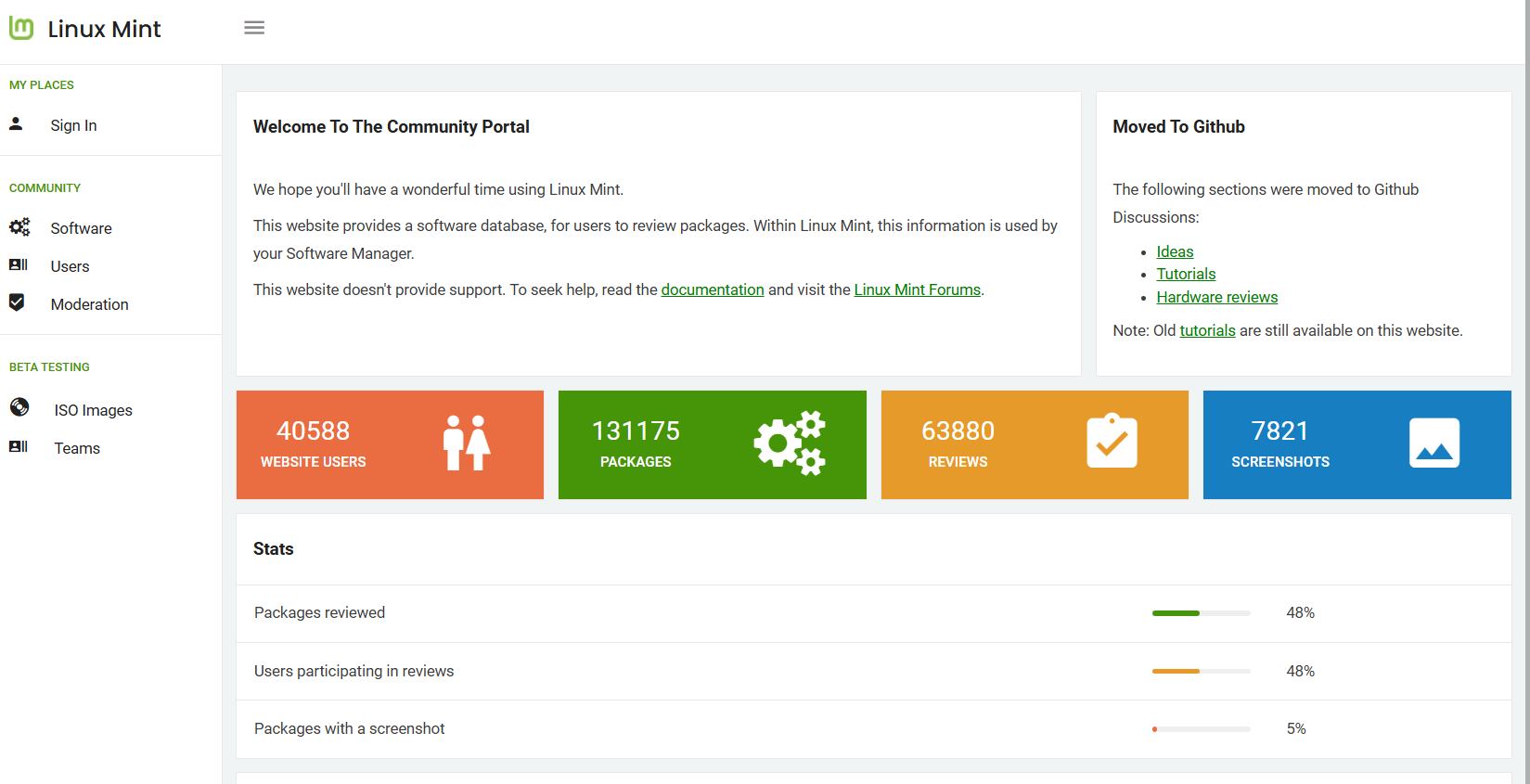The width and height of the screenshot is (1530, 784).
Task: Open the Moderation page
Action: tap(89, 304)
